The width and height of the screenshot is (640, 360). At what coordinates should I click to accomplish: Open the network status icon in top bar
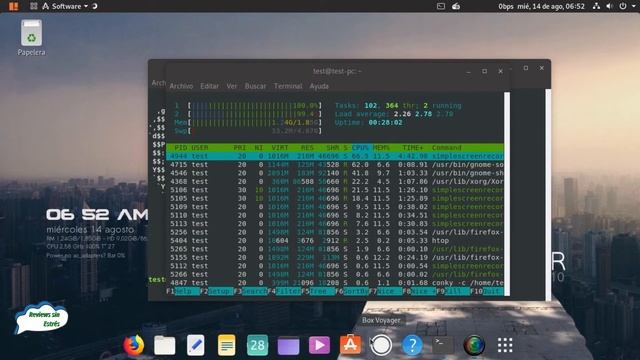tap(596, 6)
